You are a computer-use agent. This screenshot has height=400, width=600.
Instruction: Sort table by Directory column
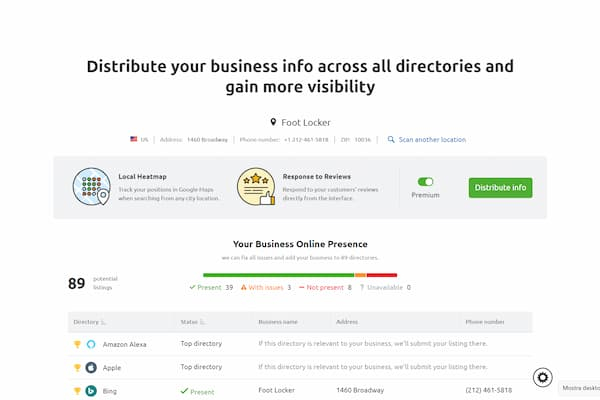tap(90, 322)
